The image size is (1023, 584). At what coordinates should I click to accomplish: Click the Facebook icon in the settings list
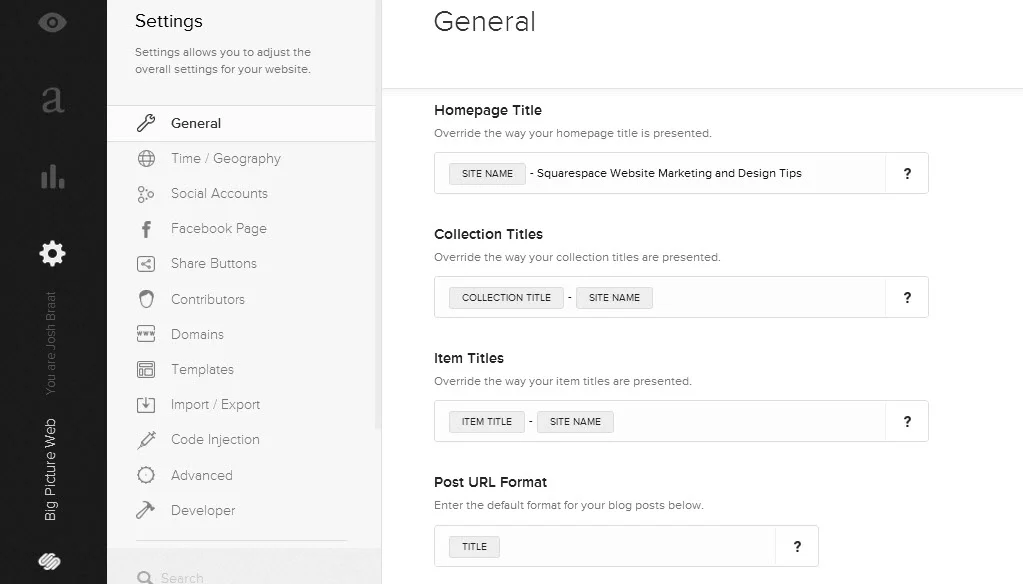[146, 228]
